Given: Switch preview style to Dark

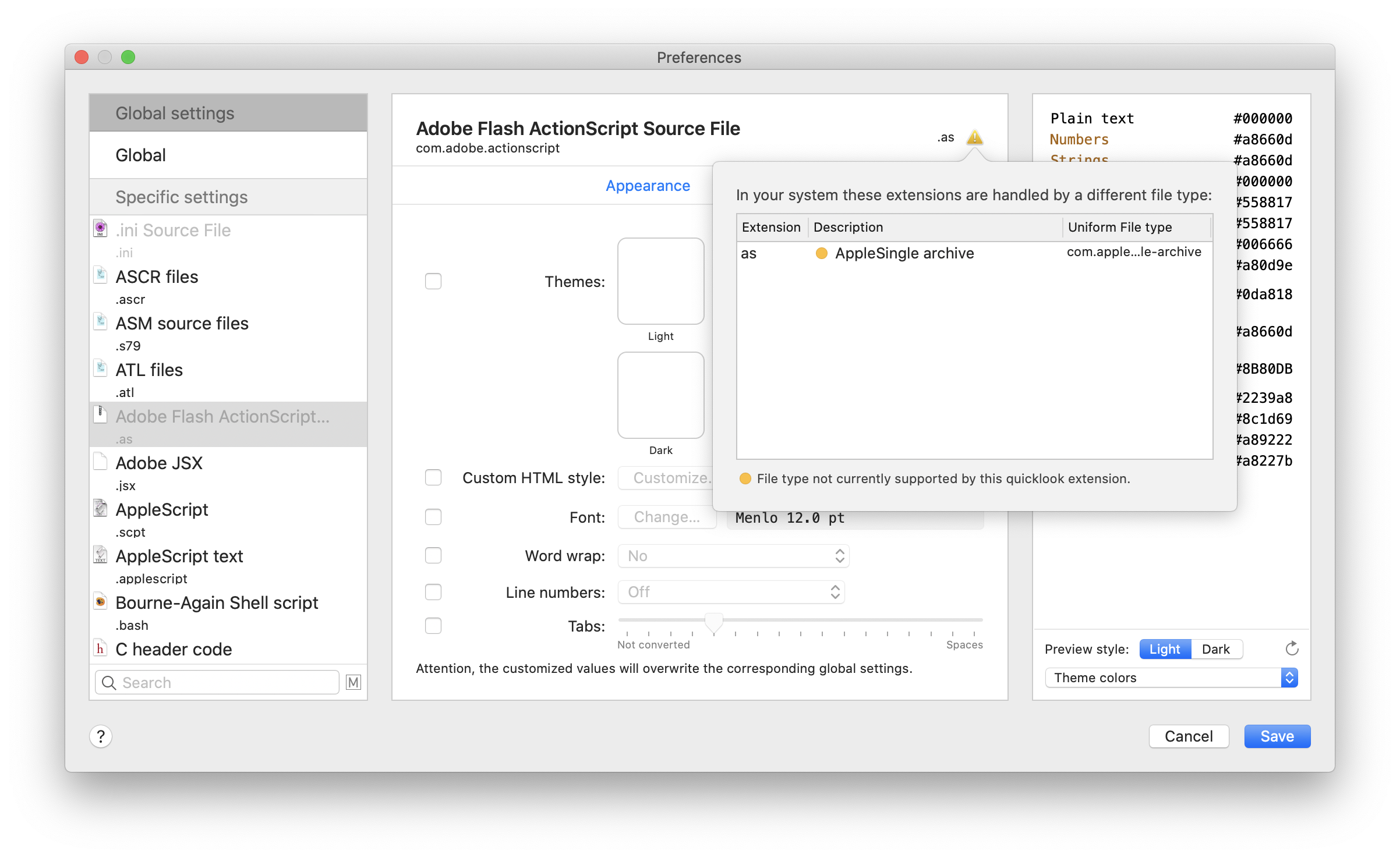Looking at the screenshot, I should (x=1216, y=649).
